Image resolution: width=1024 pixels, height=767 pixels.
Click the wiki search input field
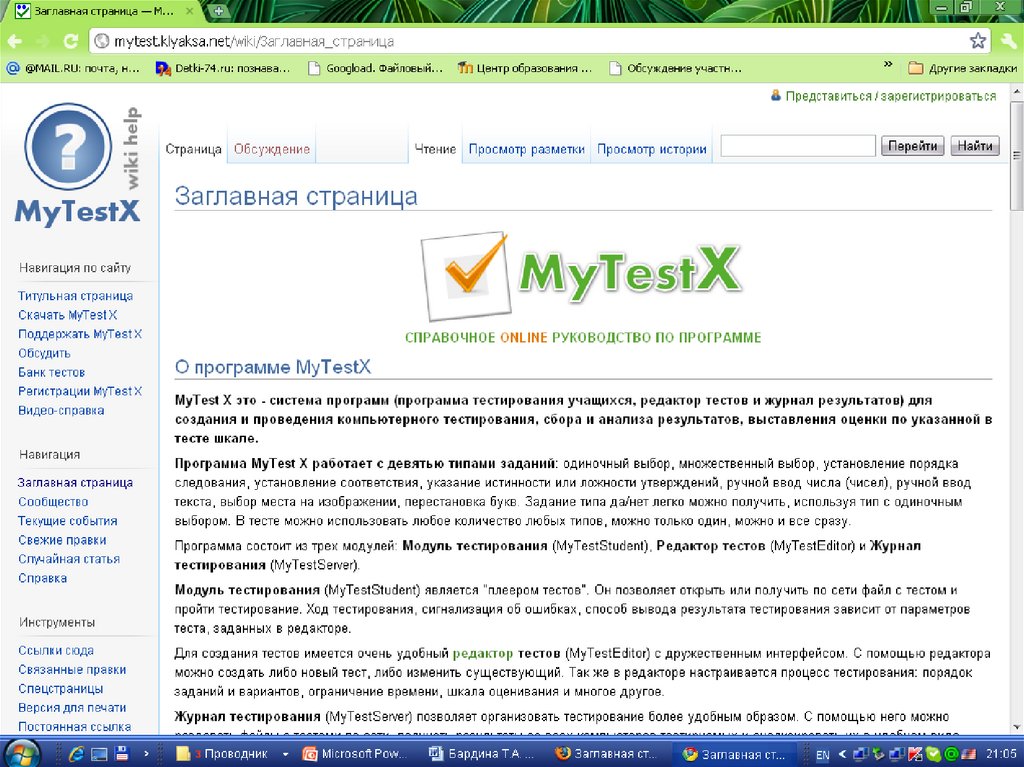(798, 146)
